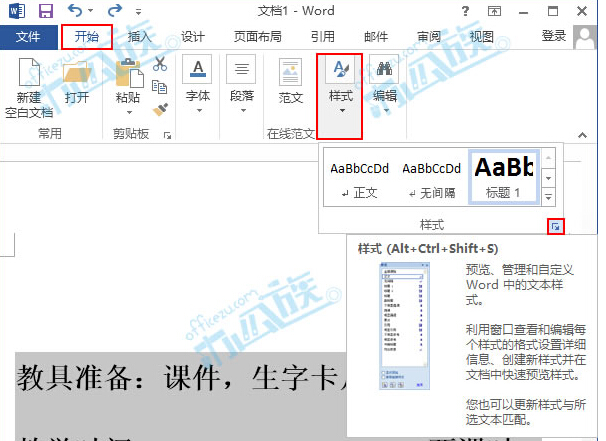Screen dimensions: 606x441
Task: Open 剪贴板 dialog launcher
Action: click(167, 135)
